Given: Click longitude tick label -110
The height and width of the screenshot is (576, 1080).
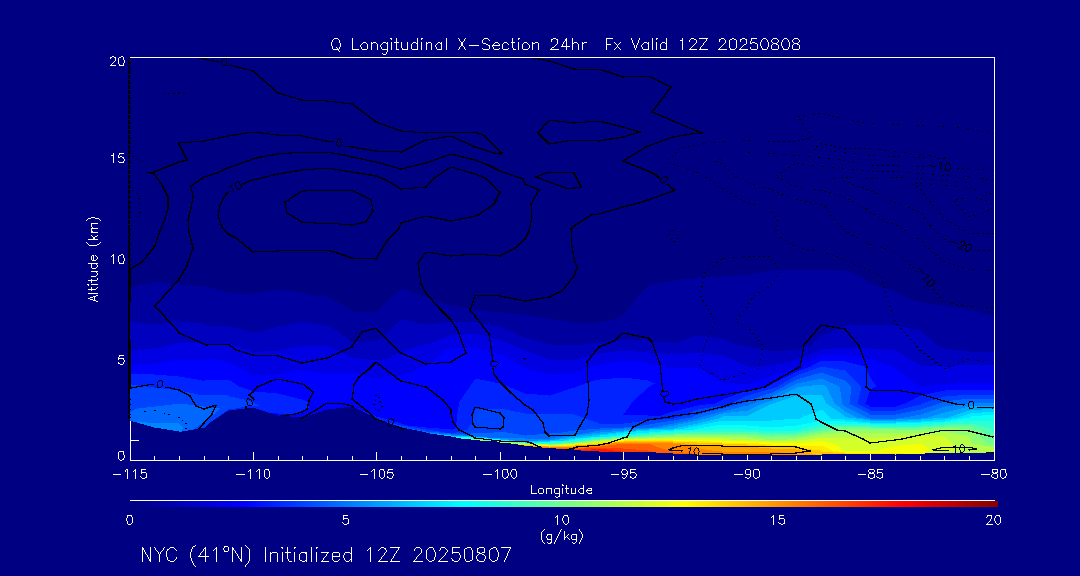Looking at the screenshot, I should tap(253, 475).
